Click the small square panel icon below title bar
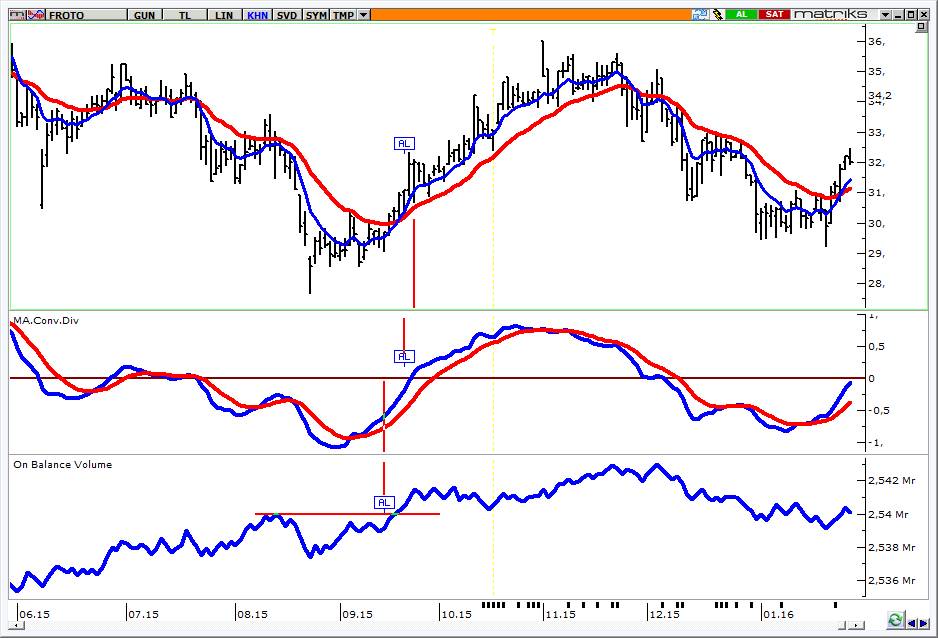The height and width of the screenshot is (638, 938). (922, 28)
